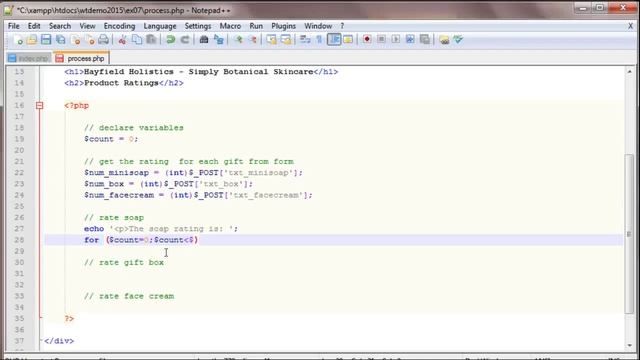
Task: Click the spell-check checkmark plugin icon
Action: (458, 40)
